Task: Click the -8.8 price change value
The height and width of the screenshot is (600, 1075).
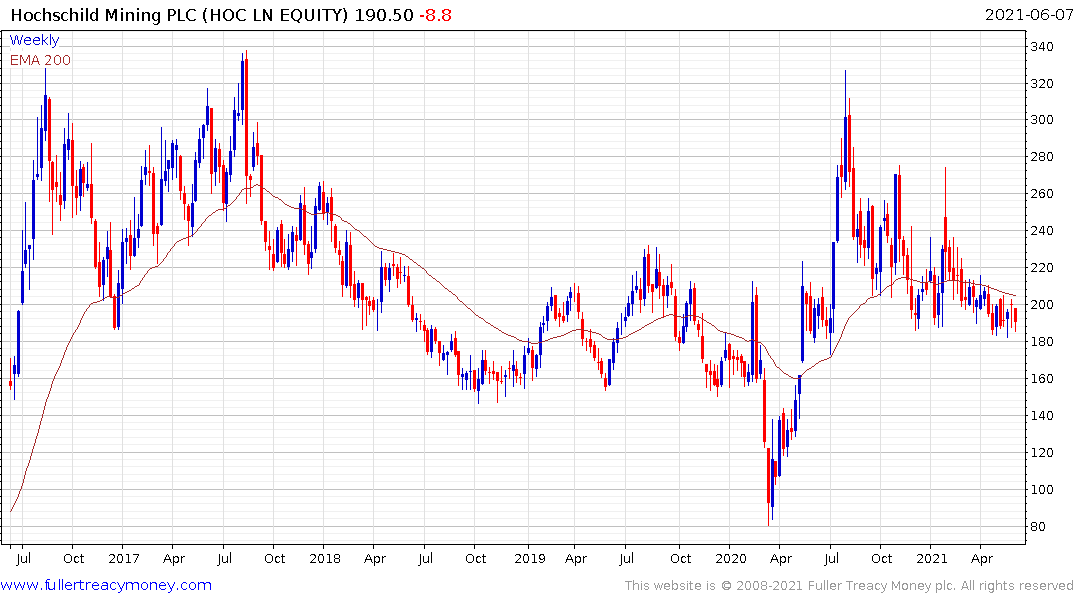Action: 435,15
